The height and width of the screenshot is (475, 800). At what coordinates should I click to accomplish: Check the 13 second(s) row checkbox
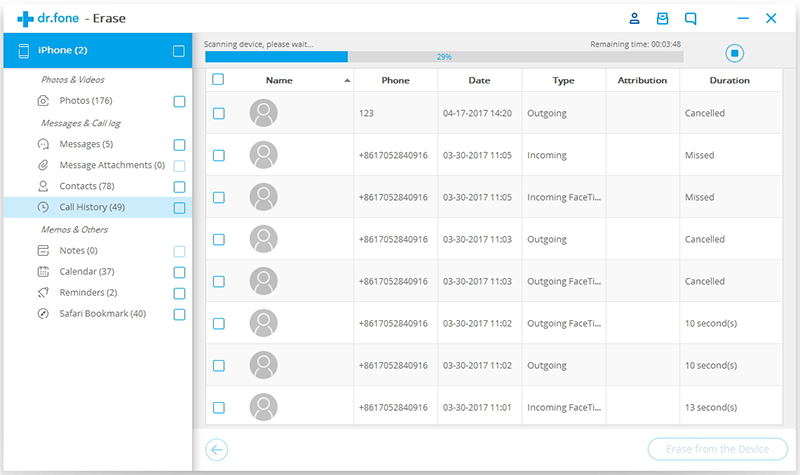[x=218, y=407]
